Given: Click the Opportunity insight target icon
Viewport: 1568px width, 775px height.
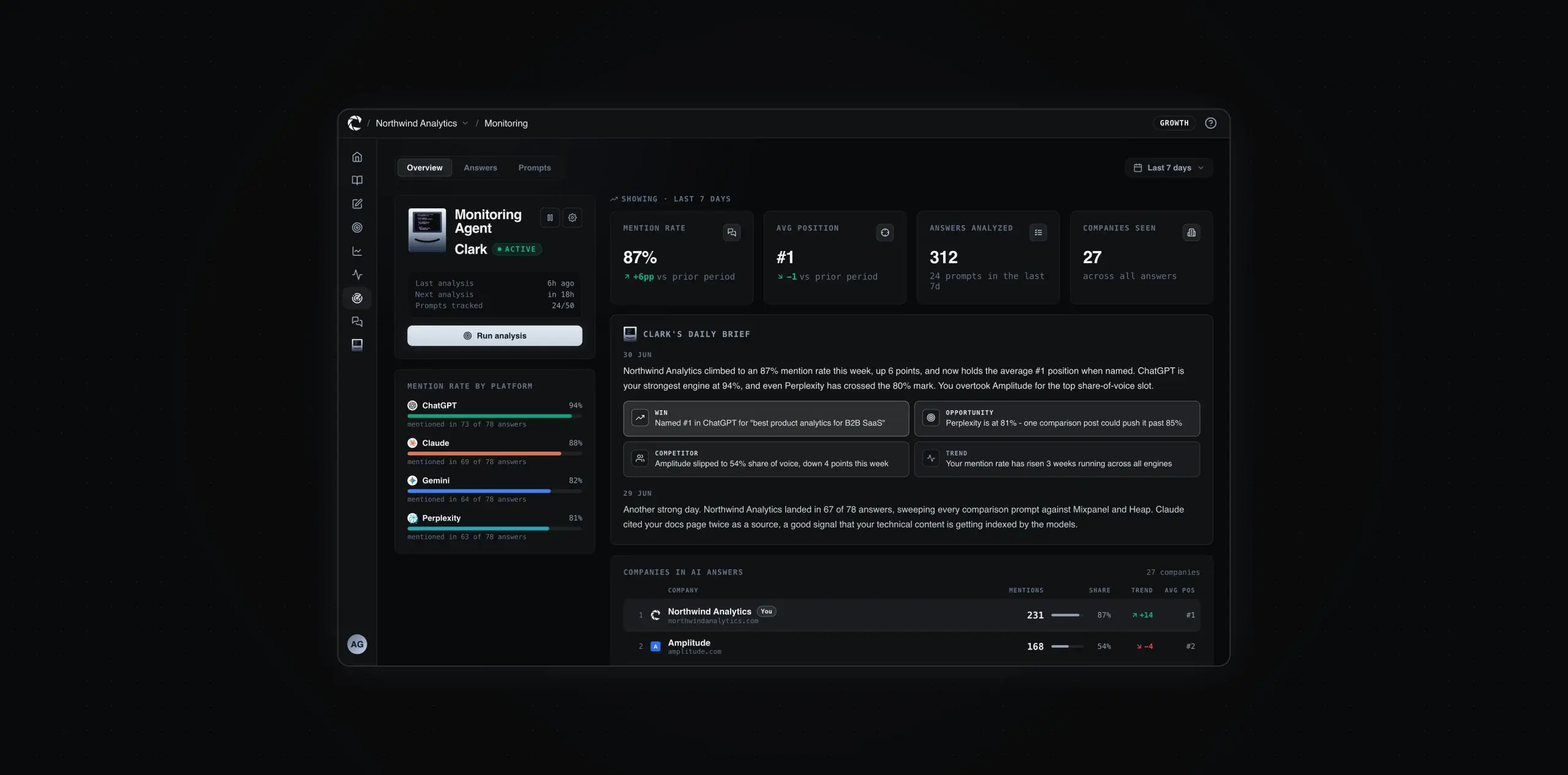Looking at the screenshot, I should [931, 417].
